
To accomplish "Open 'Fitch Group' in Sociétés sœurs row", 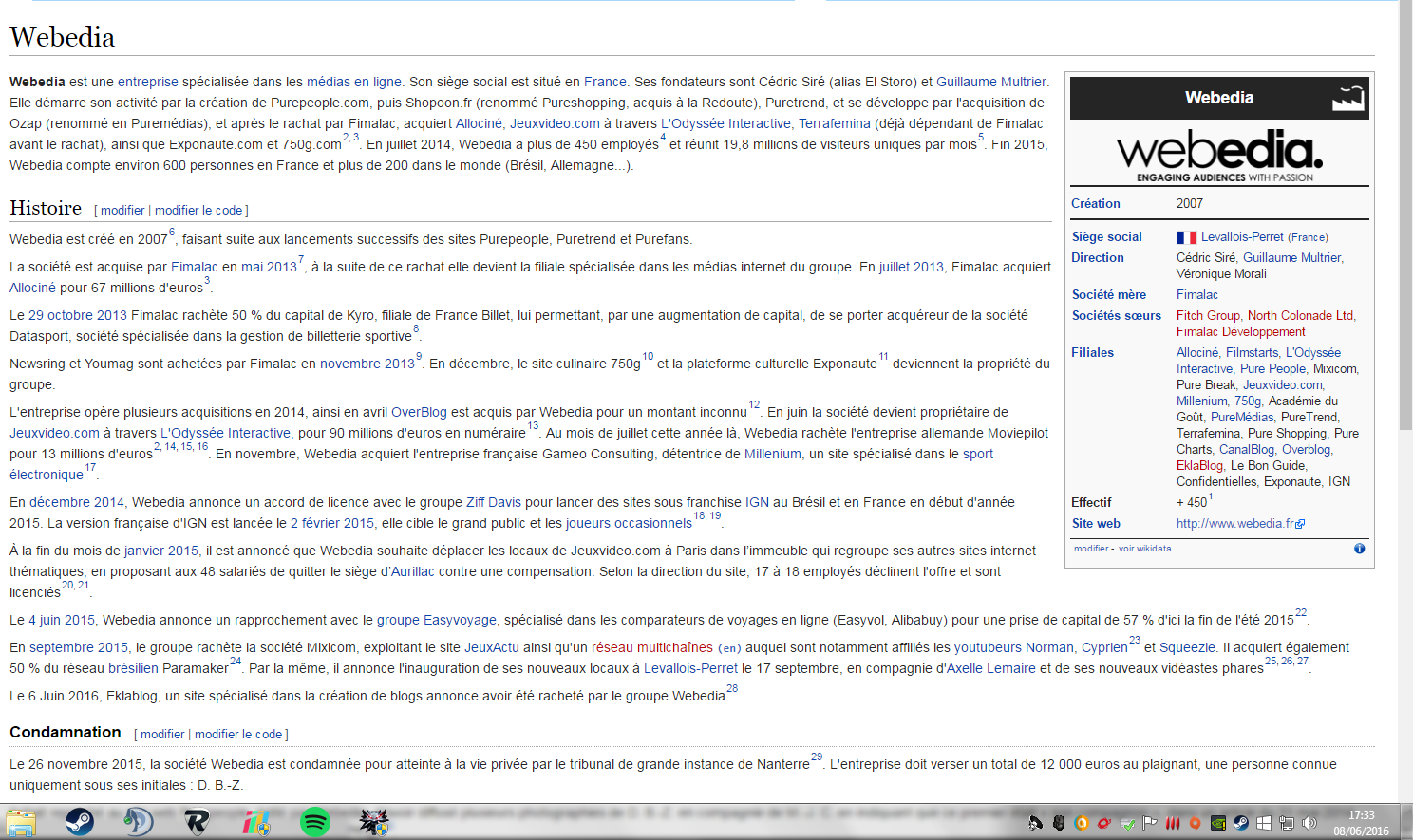I will [1208, 315].
